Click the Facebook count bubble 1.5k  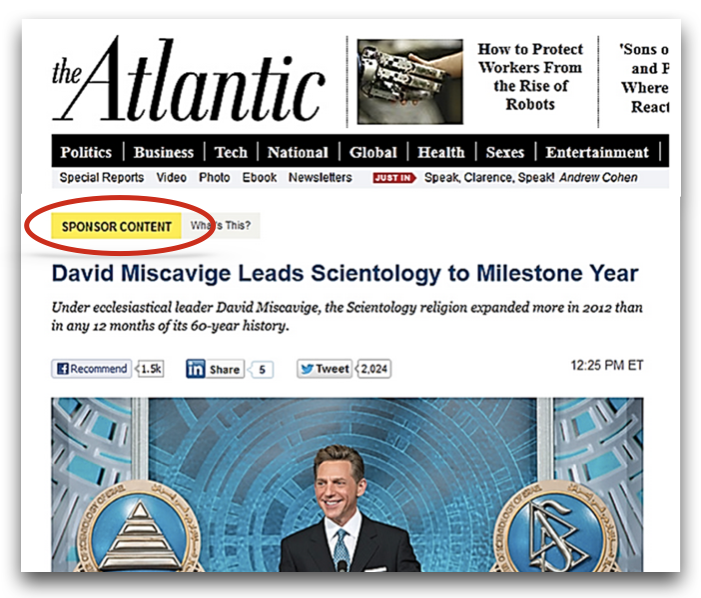[x=150, y=369]
